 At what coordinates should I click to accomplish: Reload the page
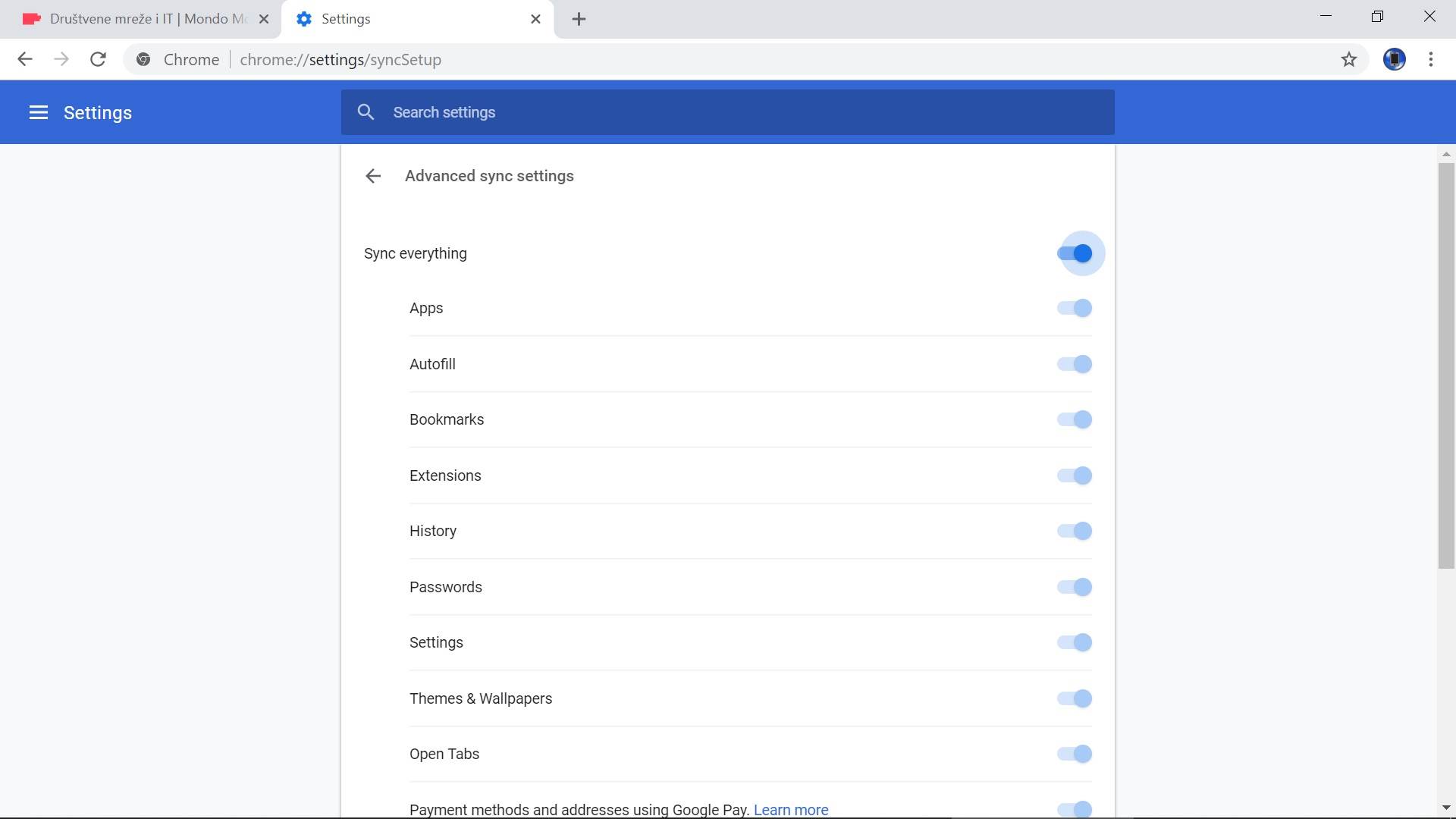98,59
